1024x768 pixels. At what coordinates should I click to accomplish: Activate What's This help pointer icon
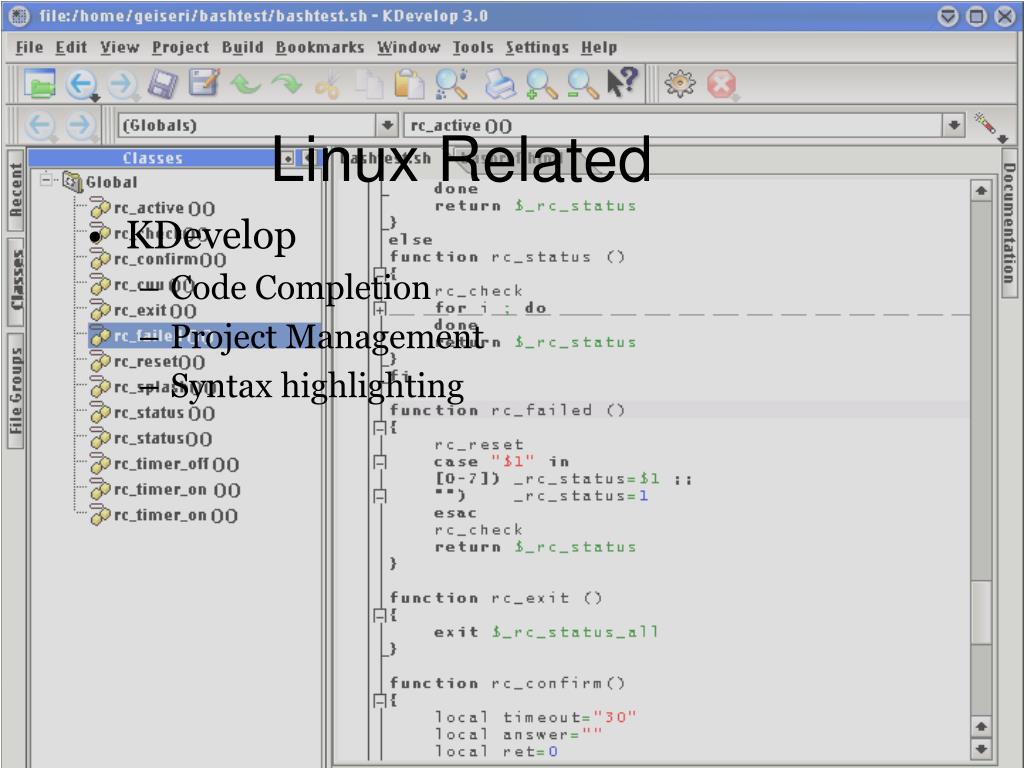click(x=621, y=83)
